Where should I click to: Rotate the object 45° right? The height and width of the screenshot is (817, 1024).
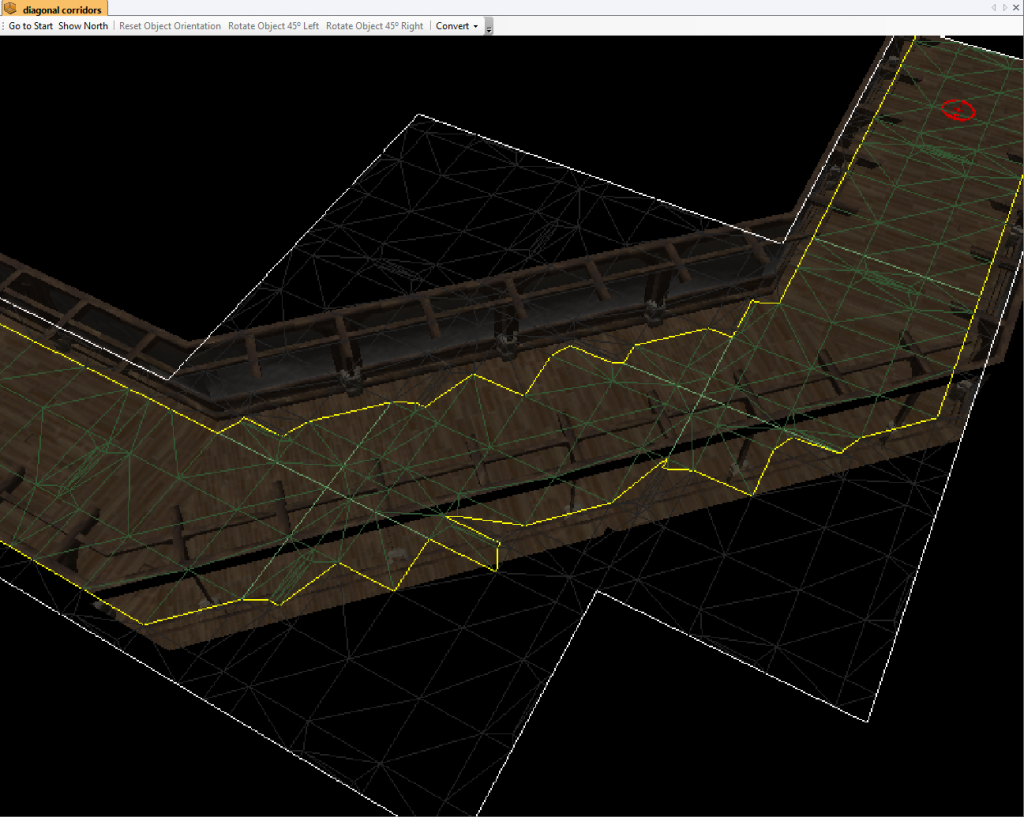(x=374, y=26)
